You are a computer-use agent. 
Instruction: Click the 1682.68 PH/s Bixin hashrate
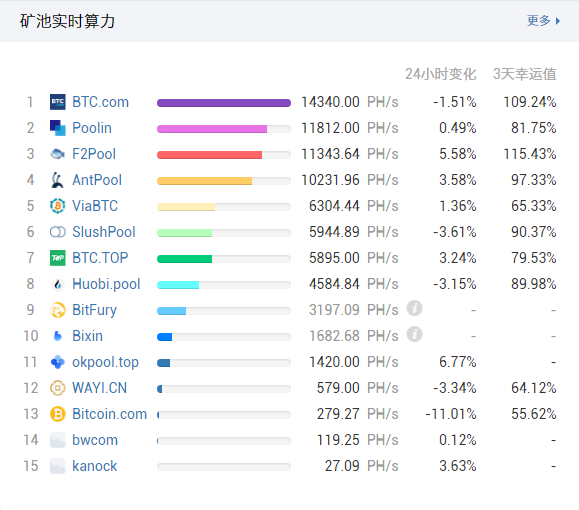(354, 336)
